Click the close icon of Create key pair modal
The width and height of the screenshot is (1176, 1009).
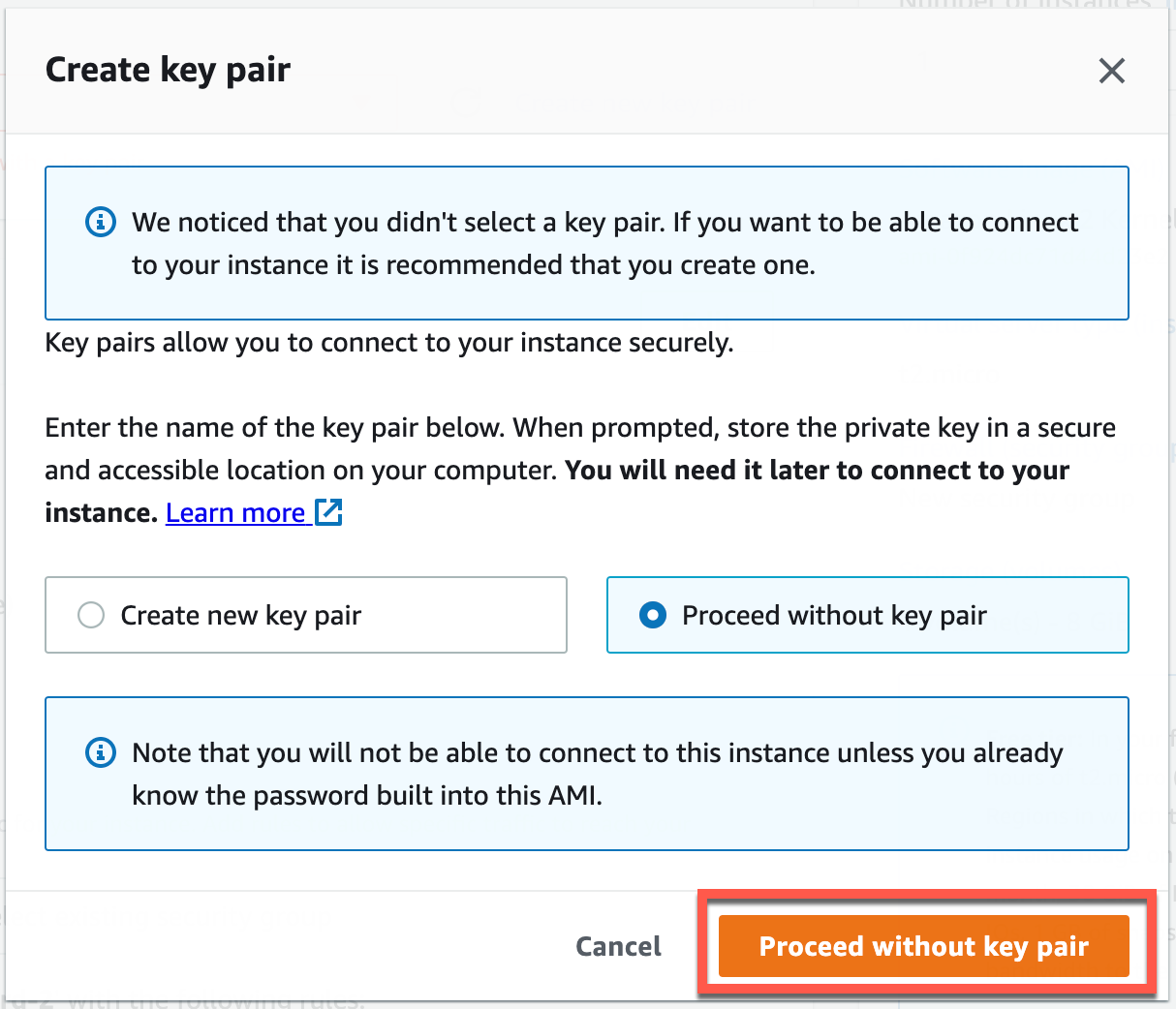pos(1111,71)
